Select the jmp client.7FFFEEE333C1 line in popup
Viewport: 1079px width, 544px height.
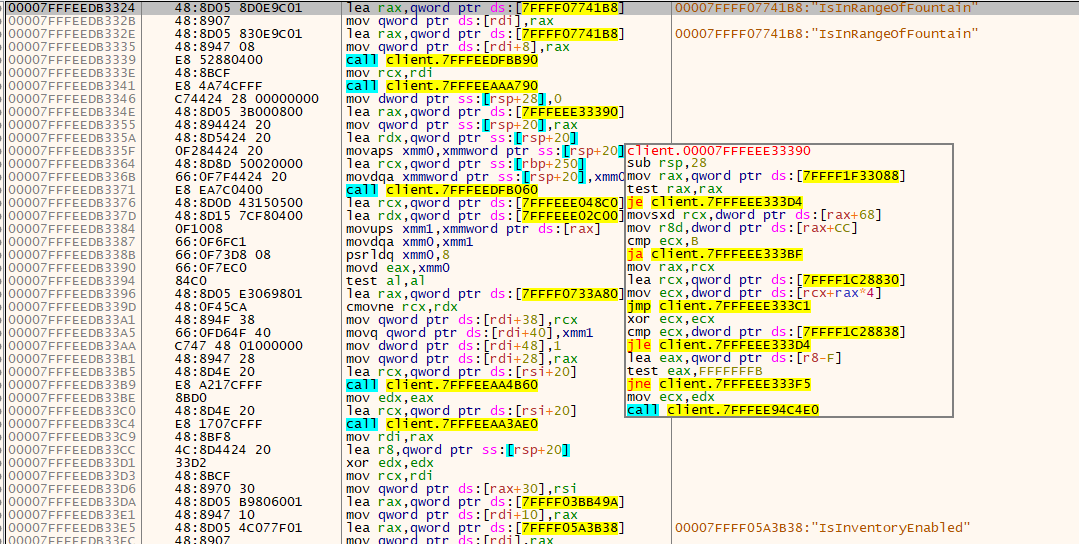pyautogui.click(x=705, y=306)
